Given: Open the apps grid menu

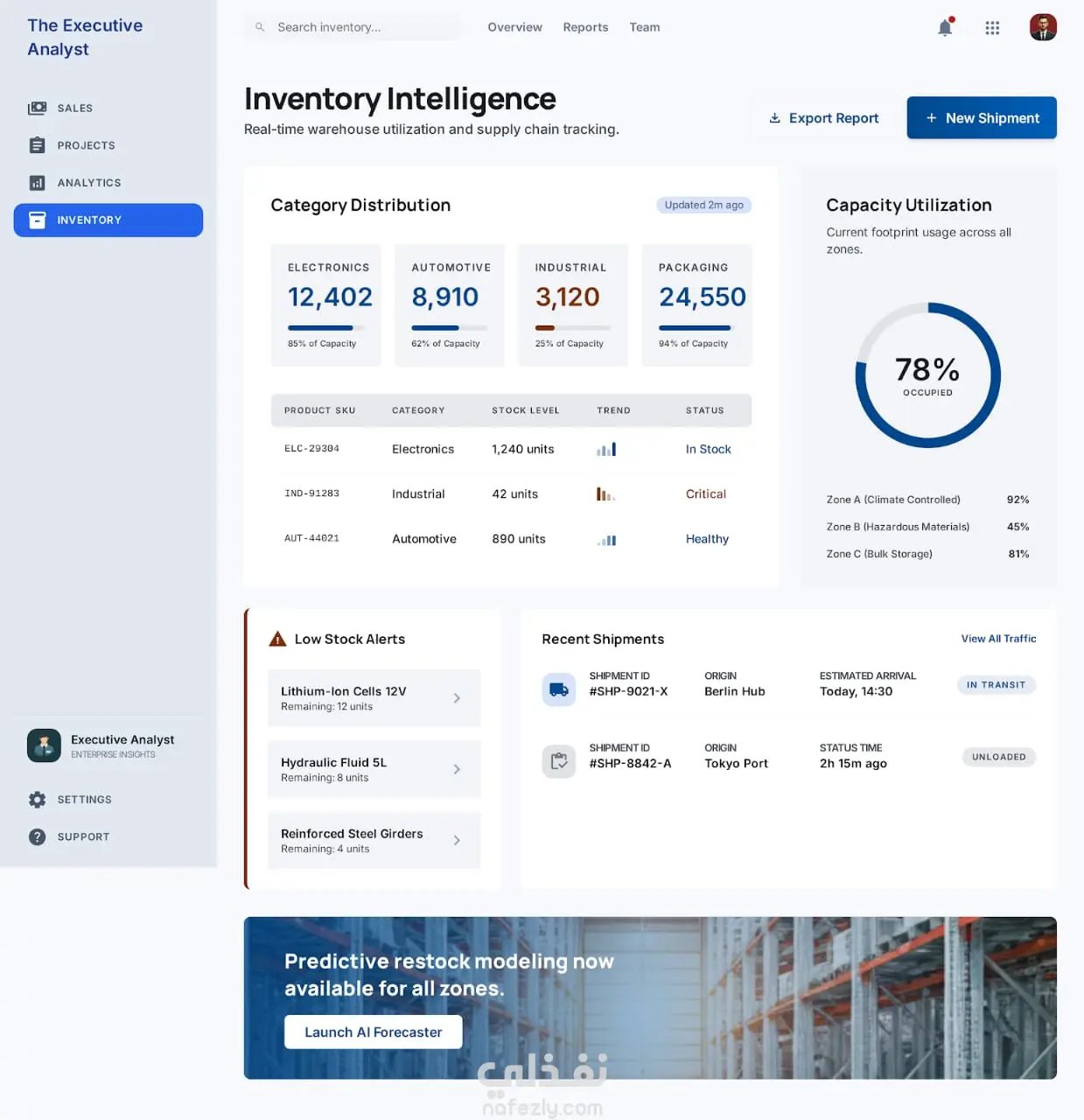Looking at the screenshot, I should pyautogui.click(x=992, y=28).
